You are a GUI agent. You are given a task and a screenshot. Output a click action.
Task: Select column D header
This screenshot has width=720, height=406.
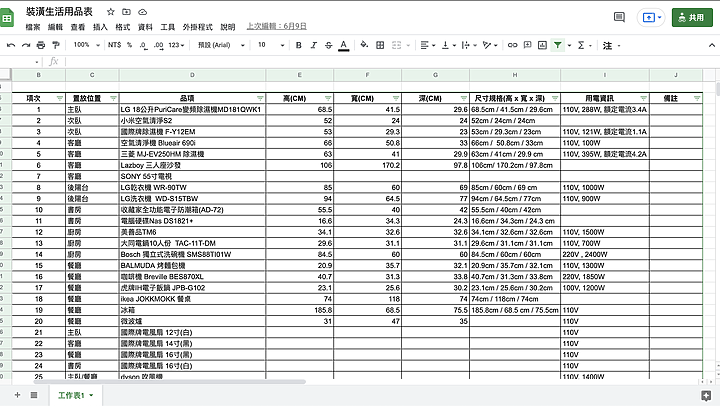[192, 75]
